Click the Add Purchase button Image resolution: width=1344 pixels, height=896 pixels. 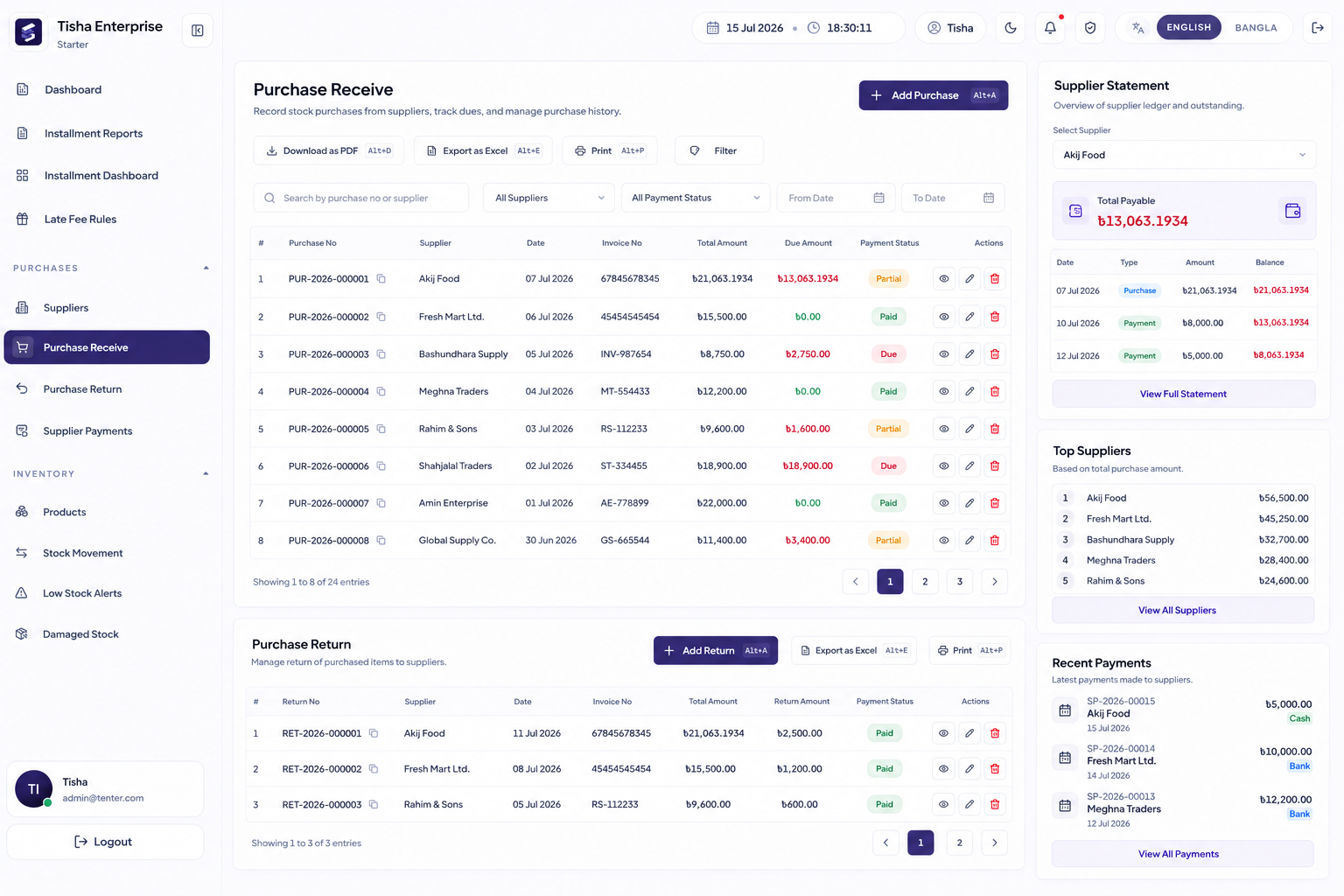[934, 95]
